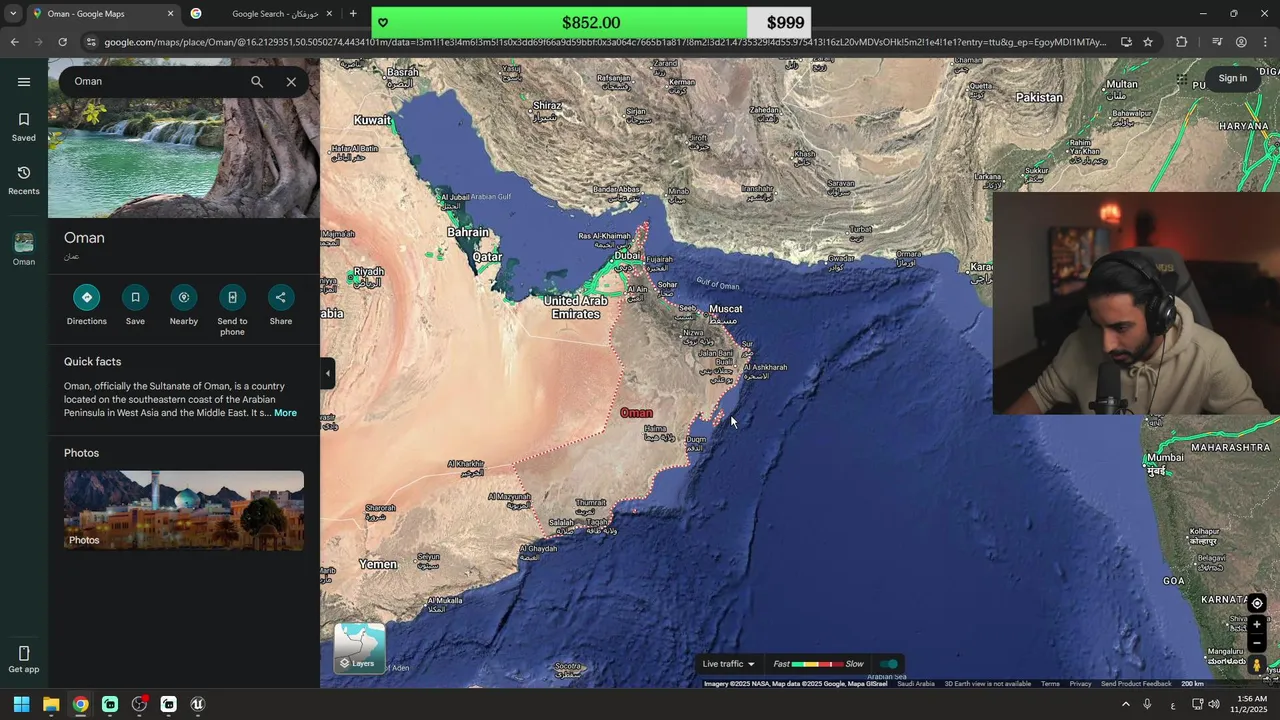Click the search magnifier icon
Viewport: 1280px width, 720px height.
[x=257, y=82]
